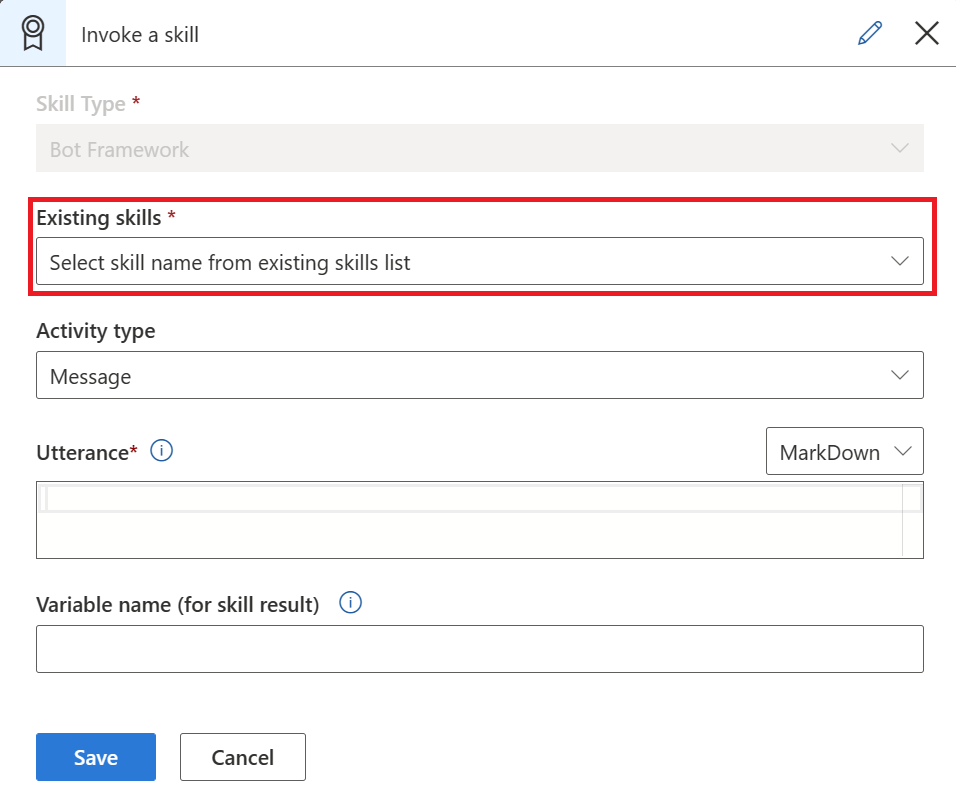
Task: Click the info icon next to Utterance
Action: point(161,450)
